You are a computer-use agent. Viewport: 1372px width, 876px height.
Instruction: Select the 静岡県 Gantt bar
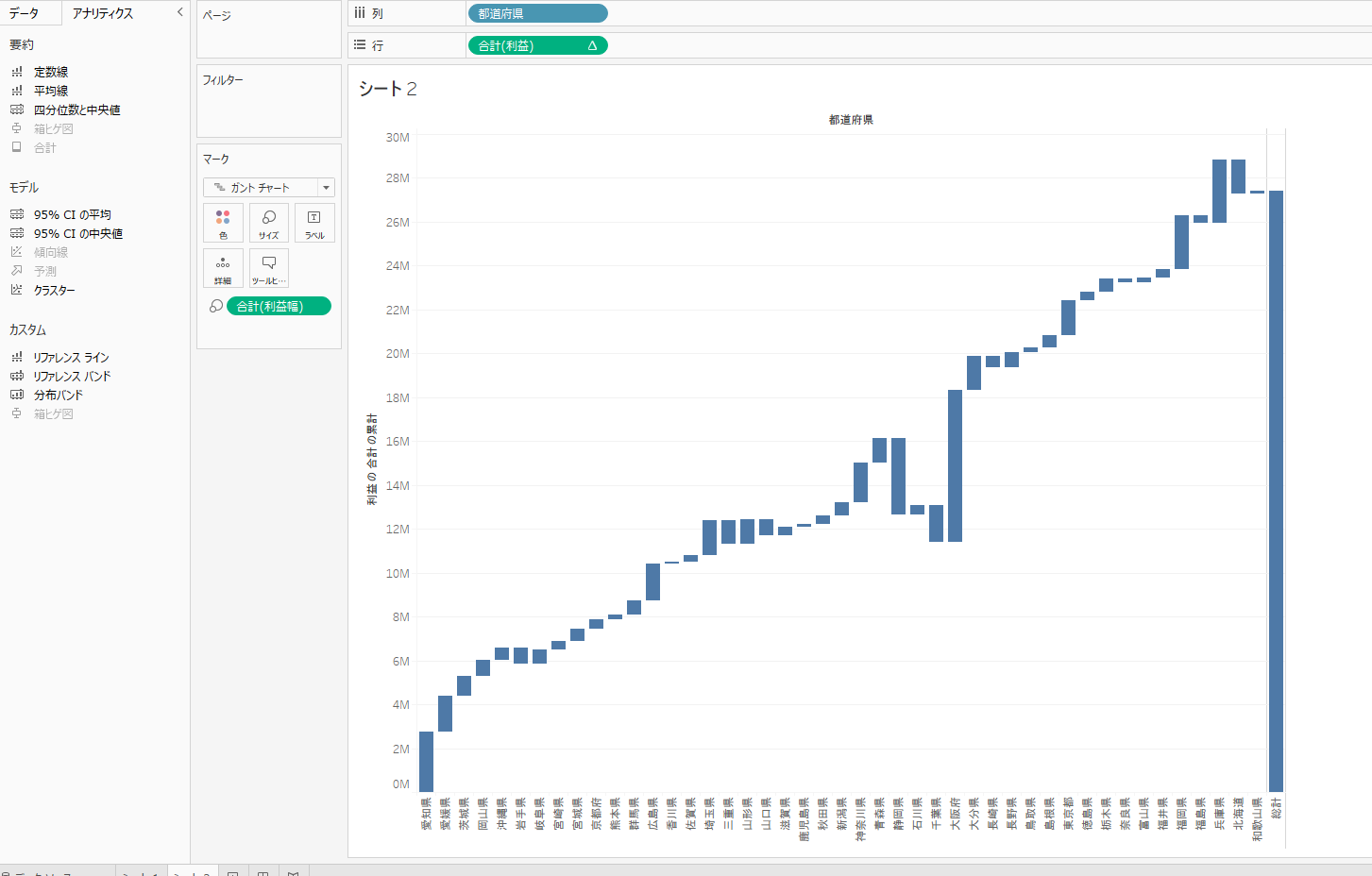click(898, 476)
